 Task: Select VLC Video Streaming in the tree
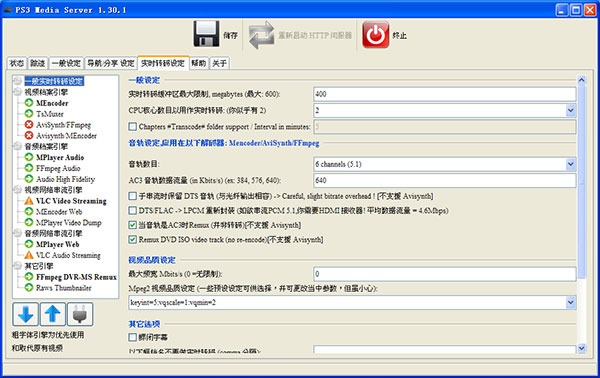pos(71,201)
